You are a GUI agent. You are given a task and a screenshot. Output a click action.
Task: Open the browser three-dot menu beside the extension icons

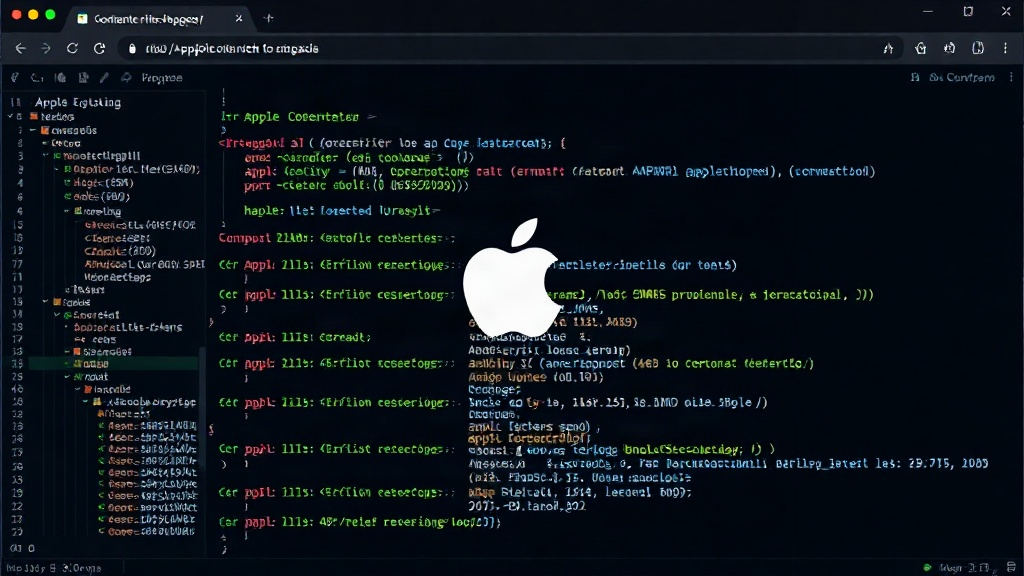click(x=1006, y=48)
